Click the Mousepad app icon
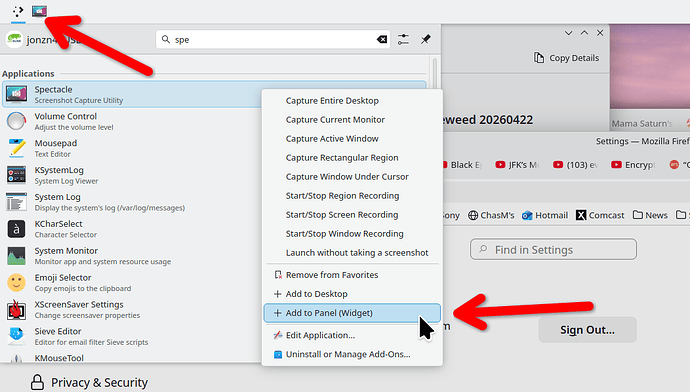This screenshot has height=392, width=690. pos(16,148)
